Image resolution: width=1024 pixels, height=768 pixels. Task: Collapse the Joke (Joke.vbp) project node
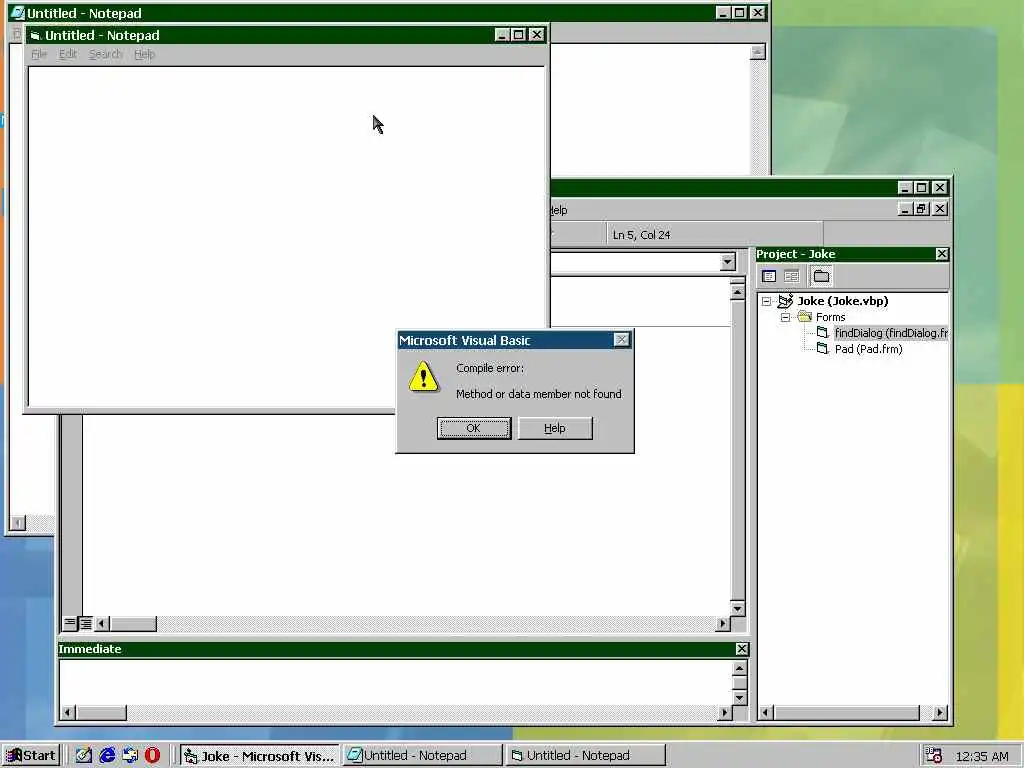point(767,301)
